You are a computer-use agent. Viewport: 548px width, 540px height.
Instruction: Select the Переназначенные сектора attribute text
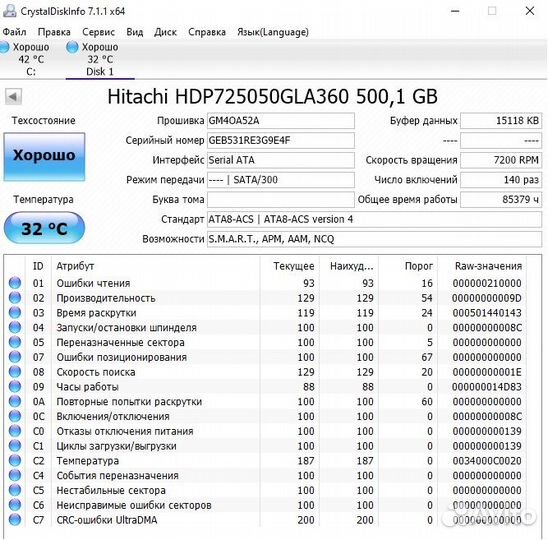coord(121,342)
